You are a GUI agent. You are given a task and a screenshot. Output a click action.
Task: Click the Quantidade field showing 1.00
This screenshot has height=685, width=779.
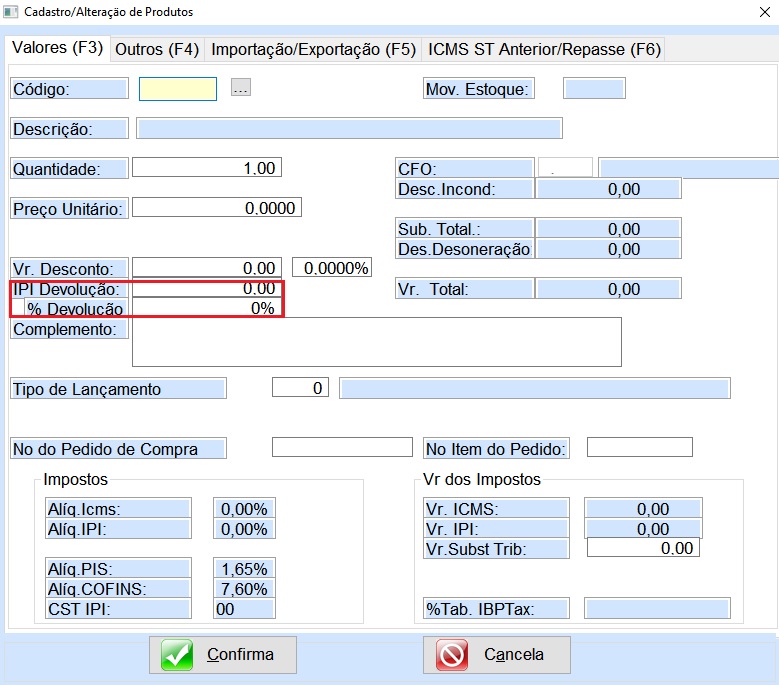(x=206, y=168)
